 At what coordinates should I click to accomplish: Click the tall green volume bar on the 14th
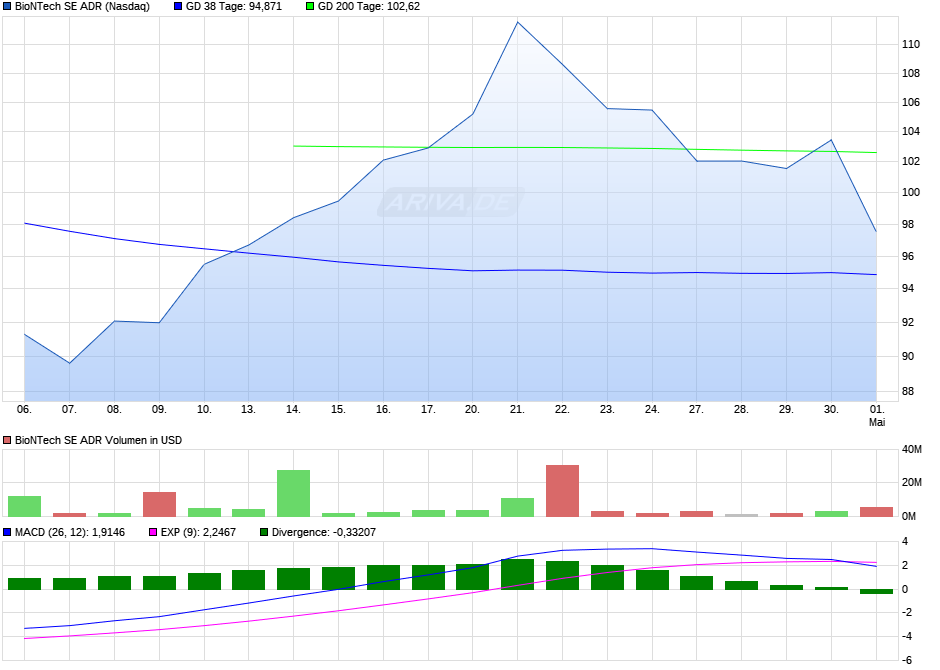coord(293,493)
